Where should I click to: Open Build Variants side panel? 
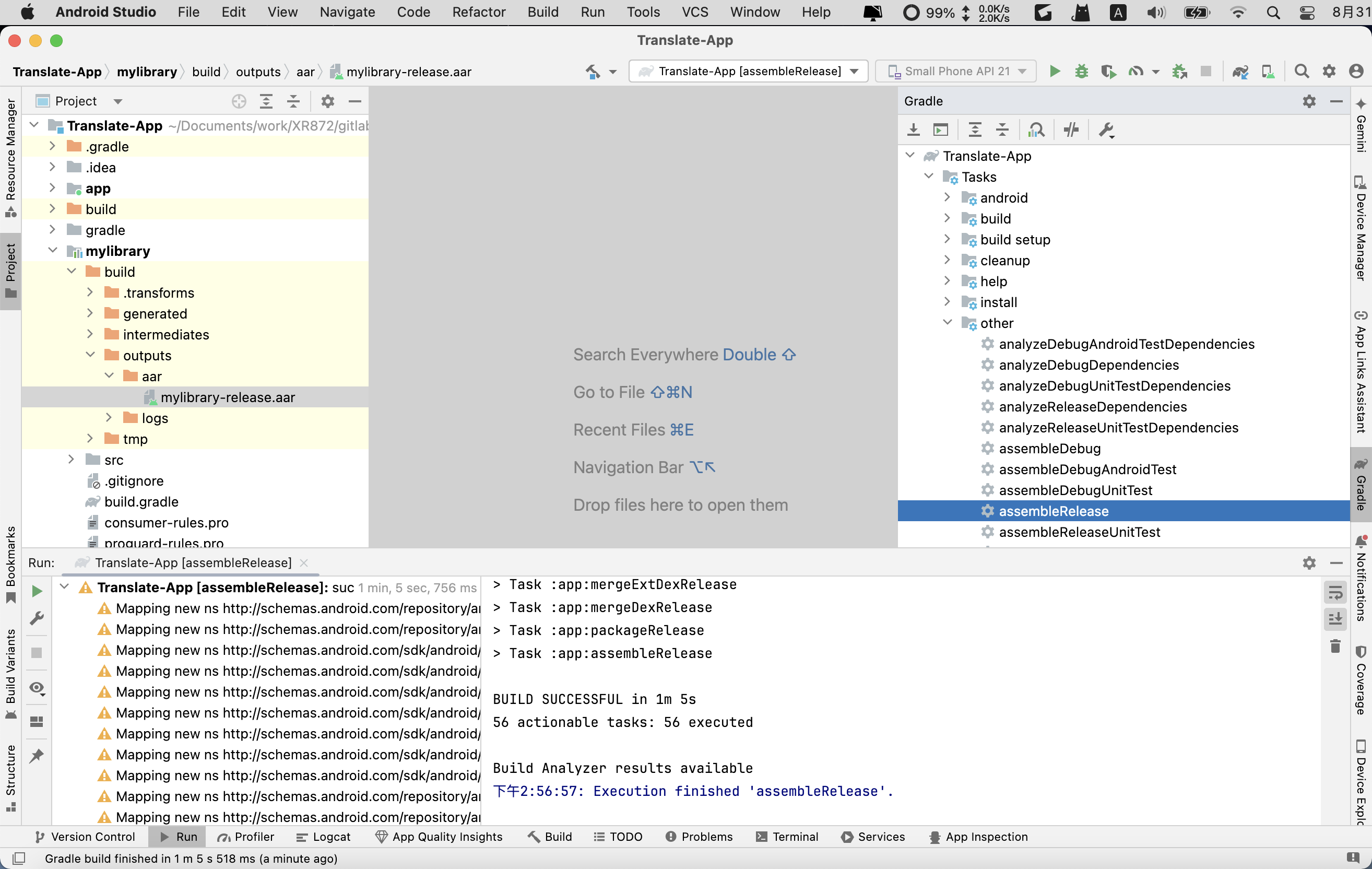10,674
